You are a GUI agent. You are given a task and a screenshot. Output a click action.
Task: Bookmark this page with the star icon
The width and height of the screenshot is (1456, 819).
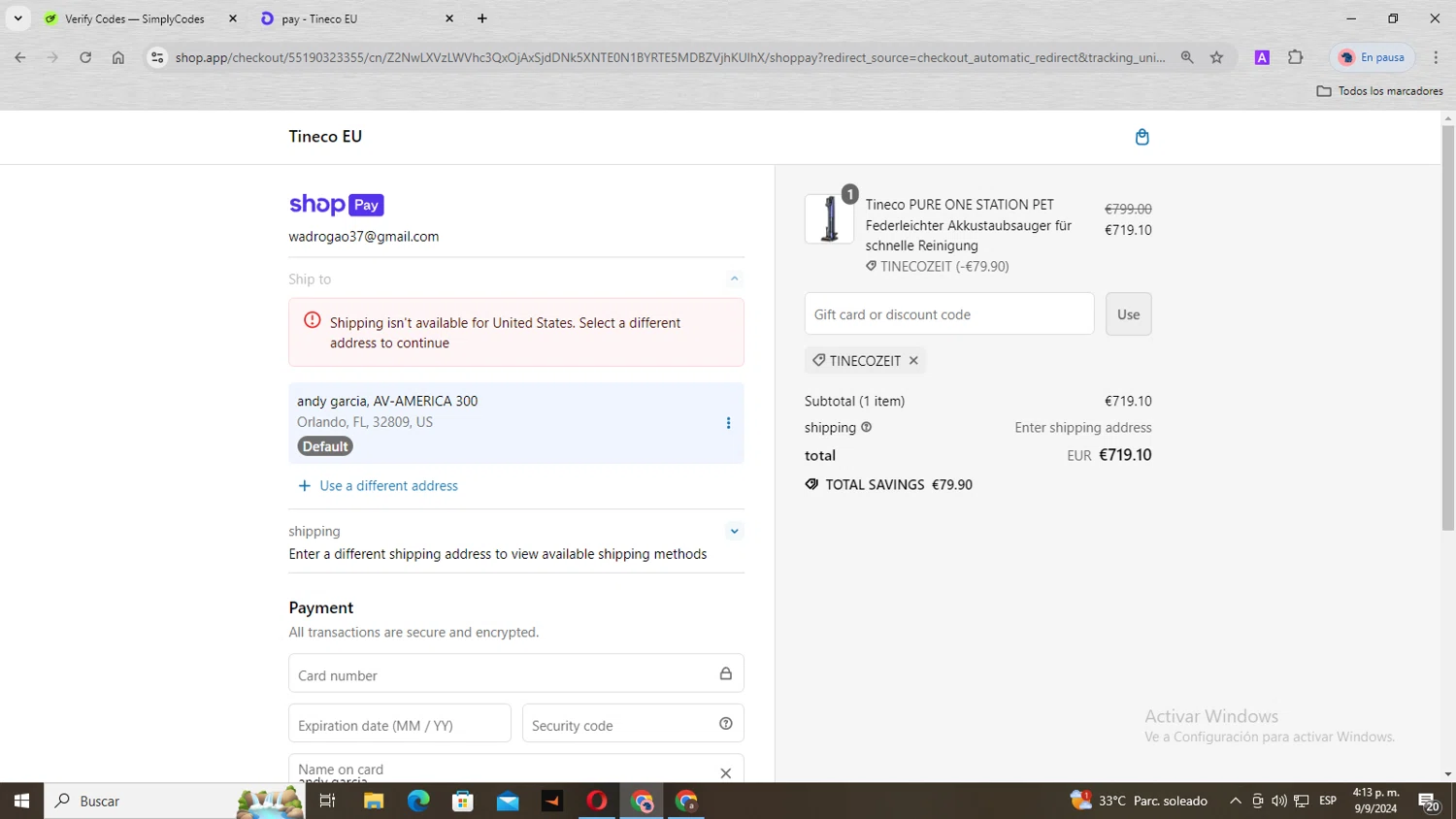(1216, 57)
